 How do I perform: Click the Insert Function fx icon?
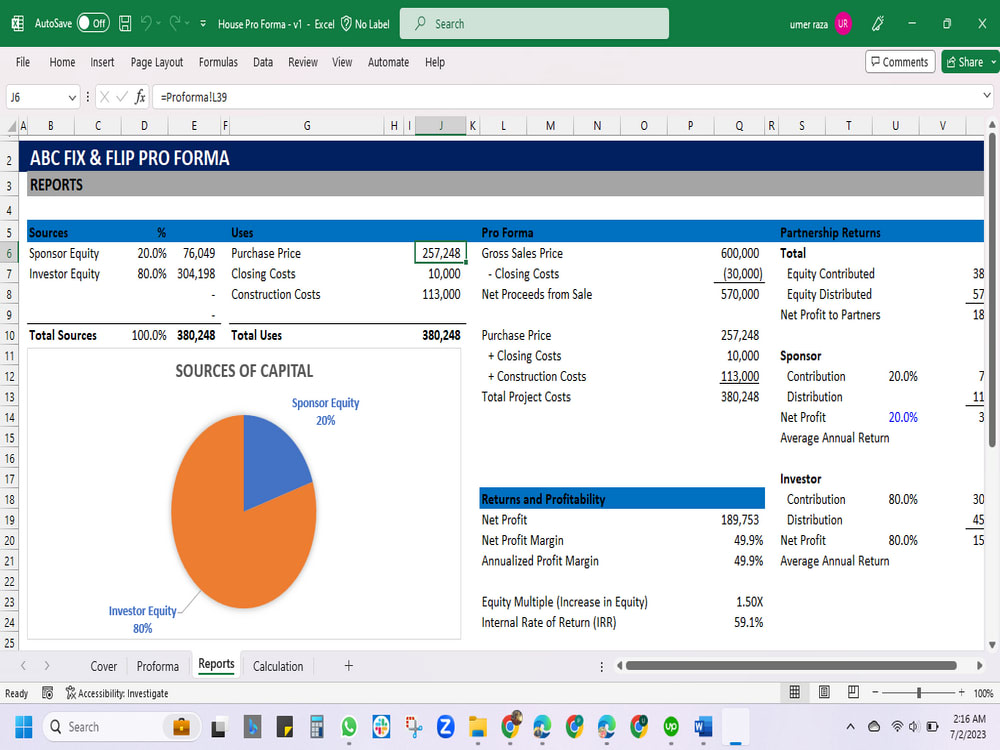point(140,97)
